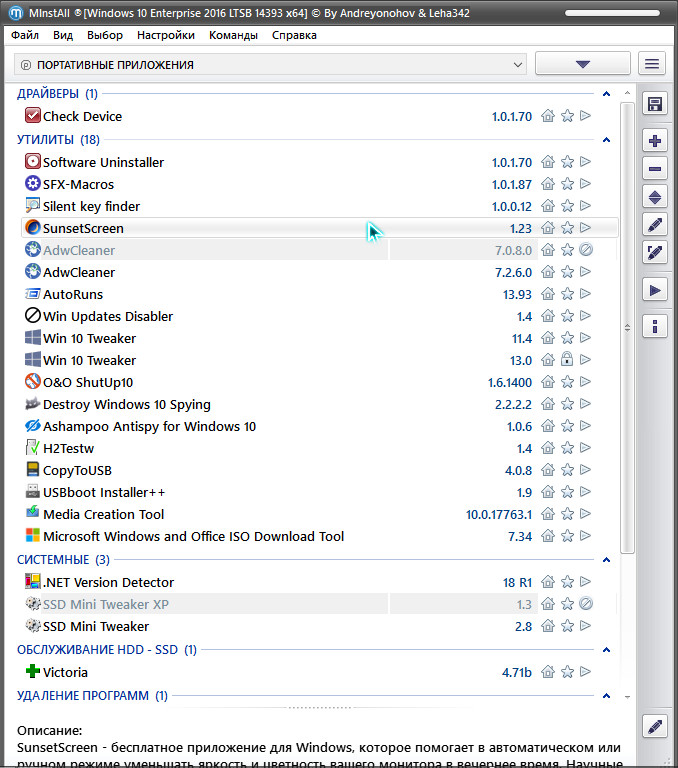
Task: Open the Файл menu
Action: pos(25,35)
